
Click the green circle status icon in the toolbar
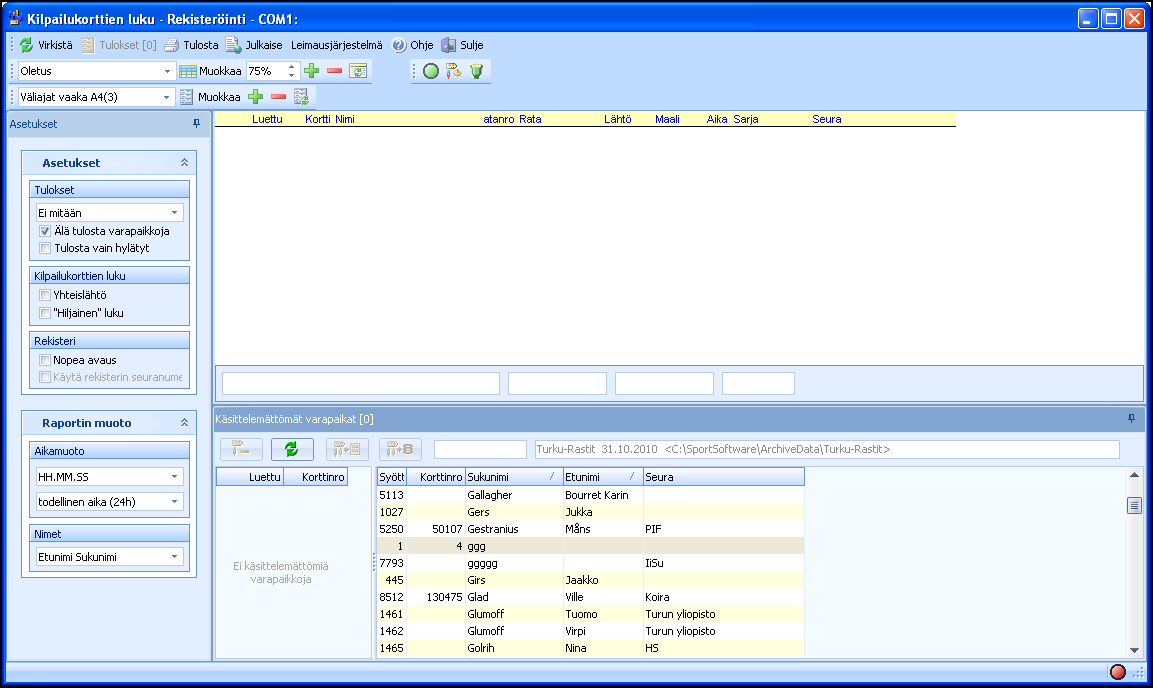click(431, 71)
